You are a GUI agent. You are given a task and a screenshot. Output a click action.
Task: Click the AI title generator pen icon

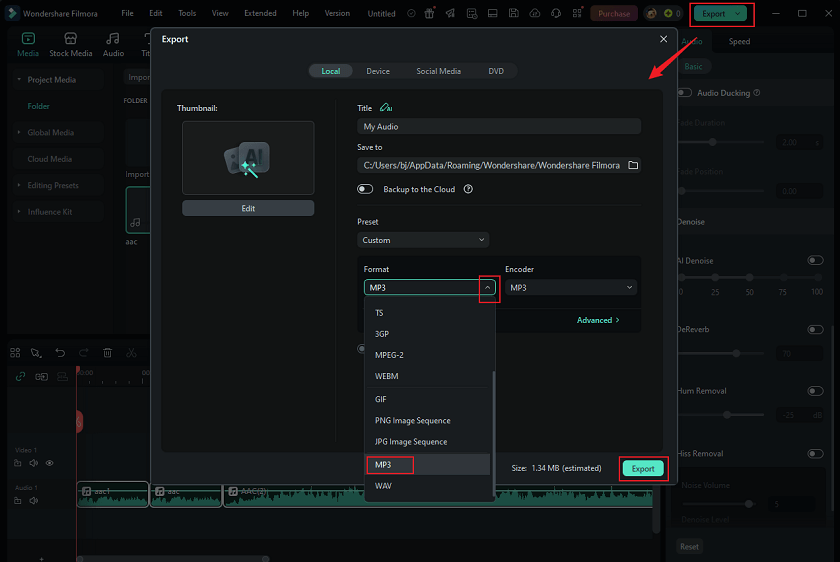(386, 108)
